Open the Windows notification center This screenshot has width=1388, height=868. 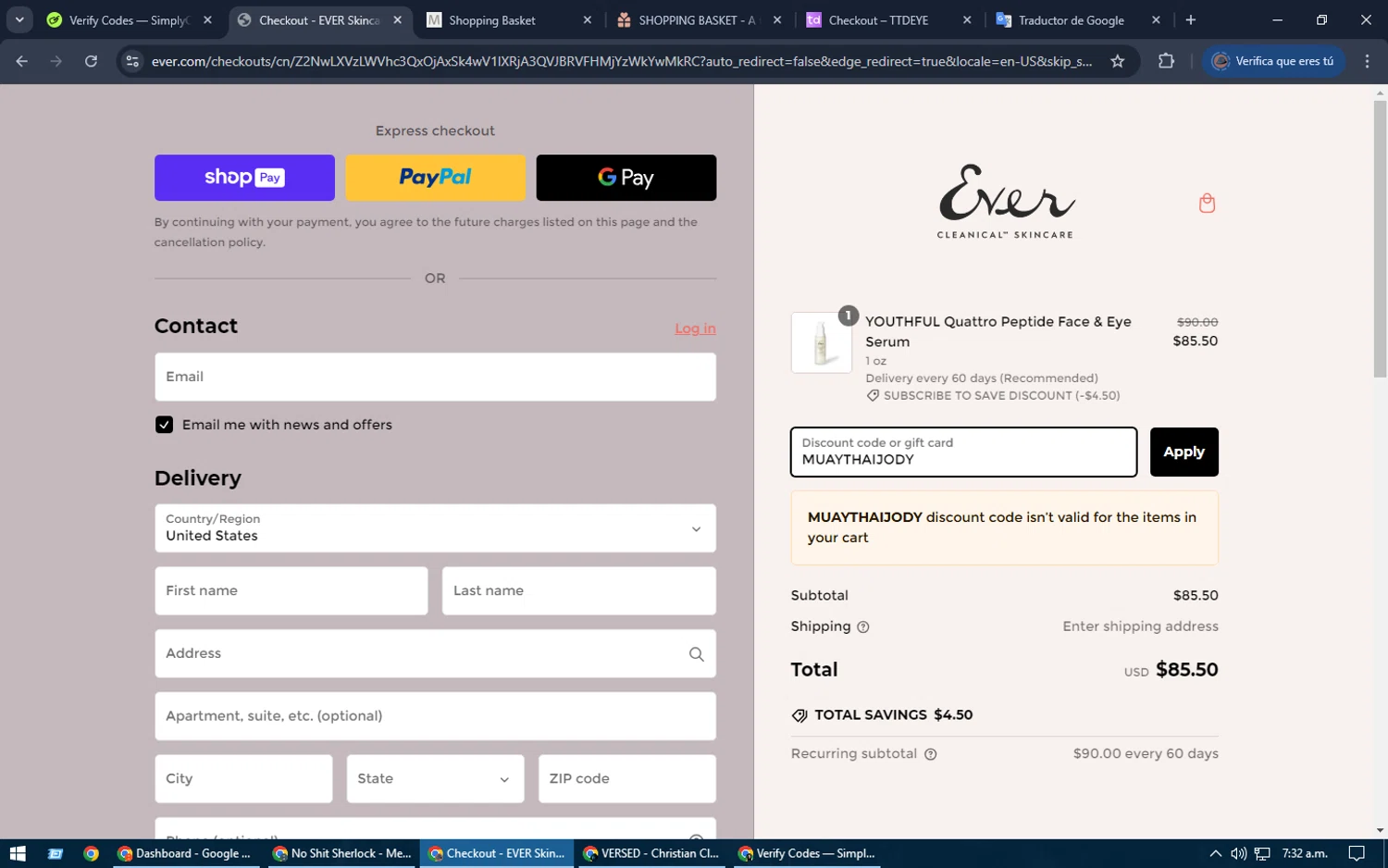pos(1357,853)
